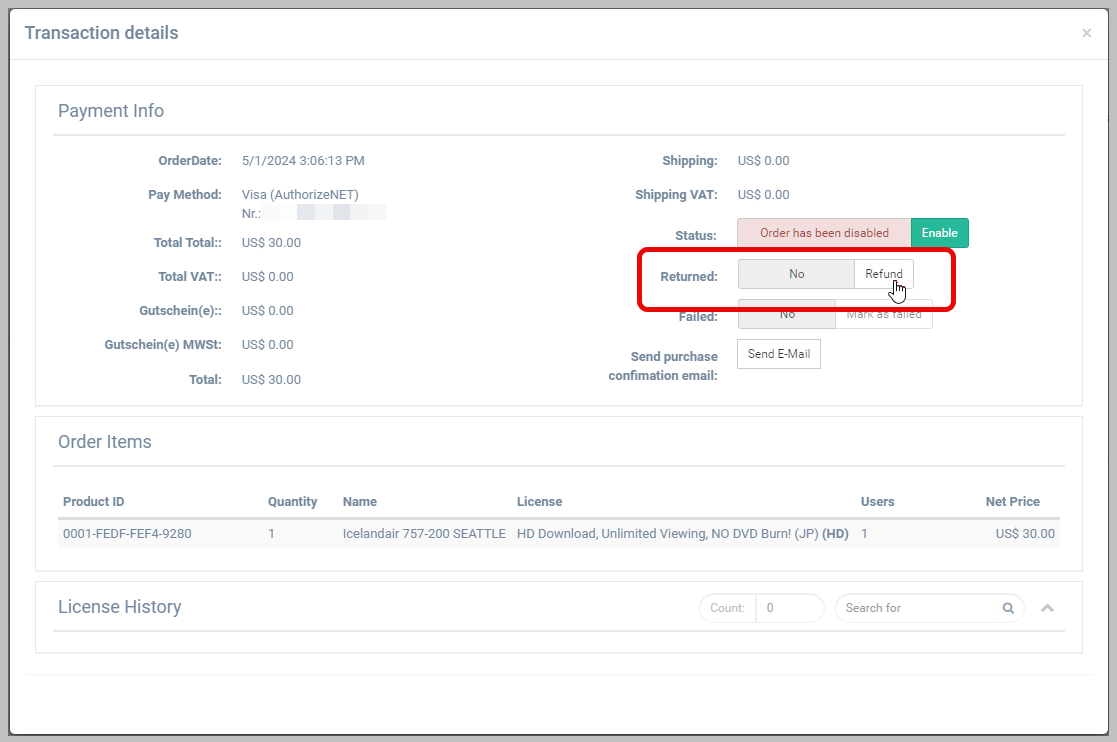
Task: Collapse the License History panel
Action: pyautogui.click(x=1047, y=608)
